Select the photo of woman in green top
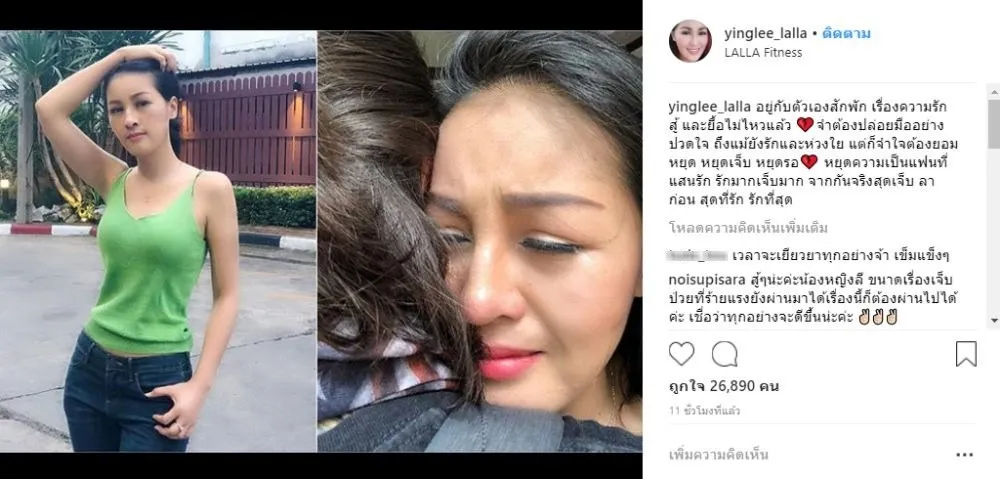The image size is (1000, 479). click(158, 241)
